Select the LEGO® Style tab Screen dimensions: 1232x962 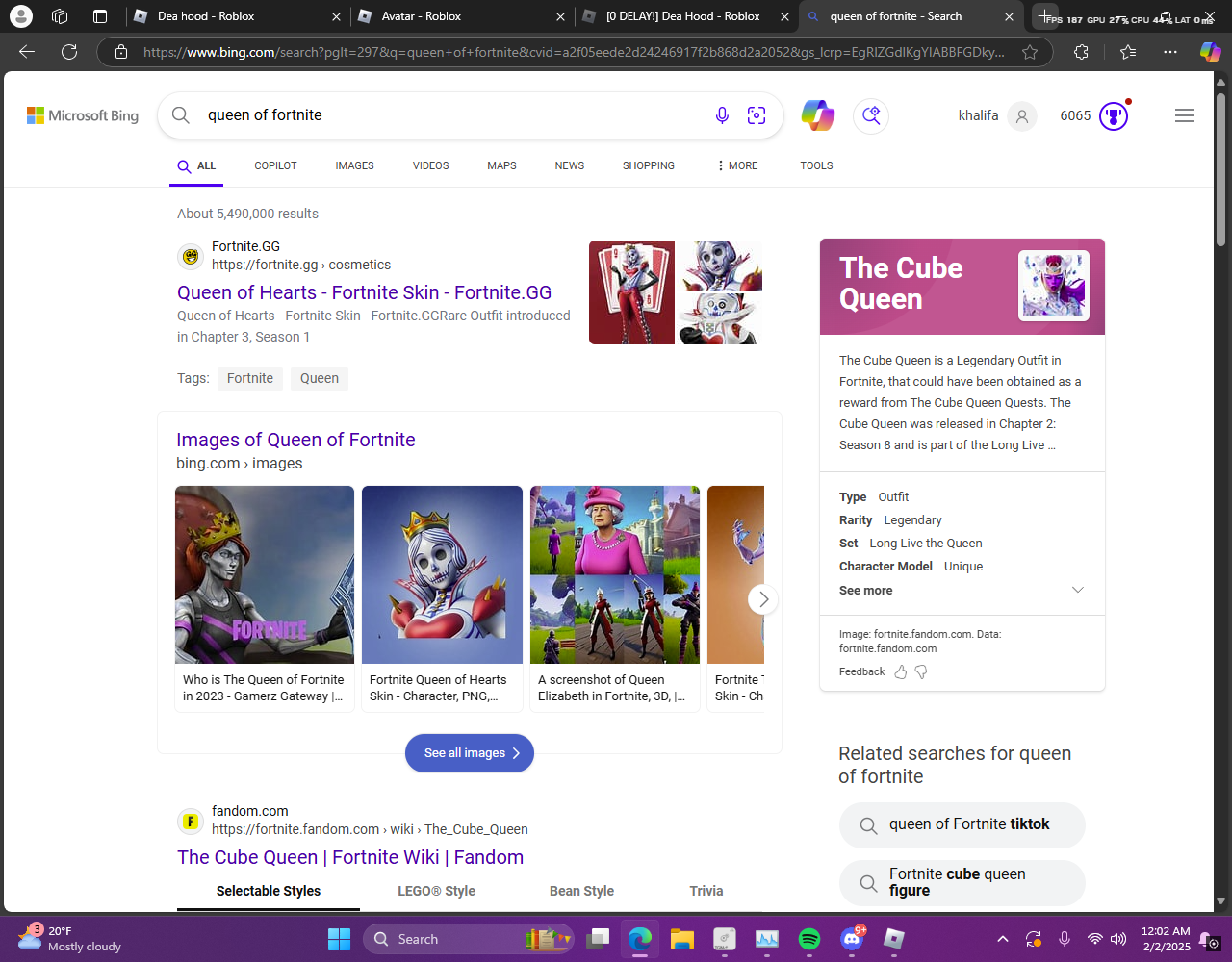point(436,891)
